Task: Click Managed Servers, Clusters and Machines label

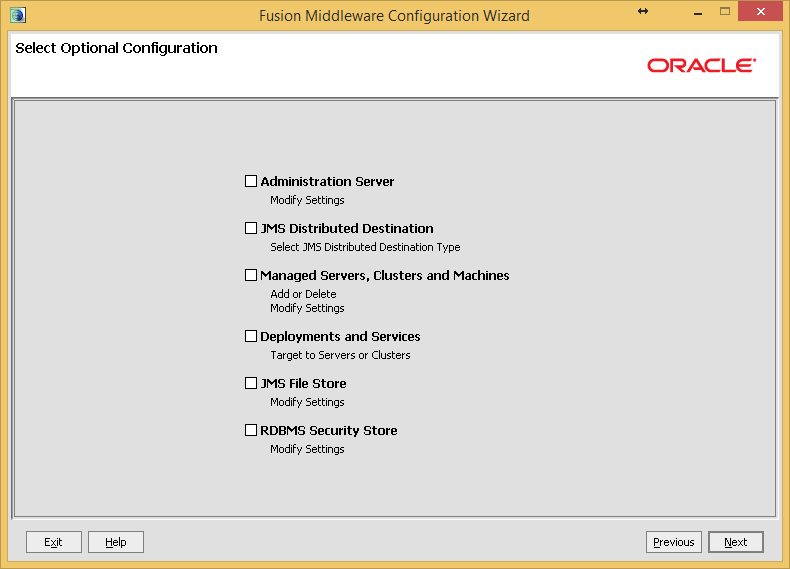Action: click(384, 276)
